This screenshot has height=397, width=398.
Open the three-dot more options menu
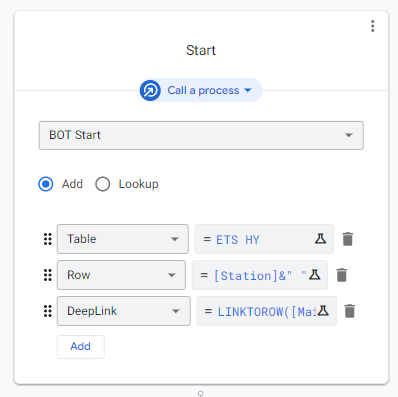(x=372, y=26)
